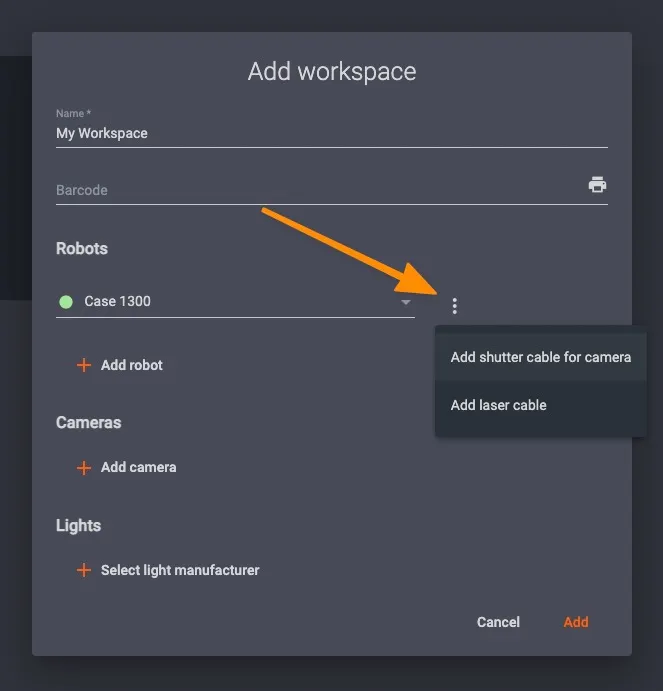Screen dimensions: 663x691
Task: Click the Case 1300 robot name
Action: (117, 301)
